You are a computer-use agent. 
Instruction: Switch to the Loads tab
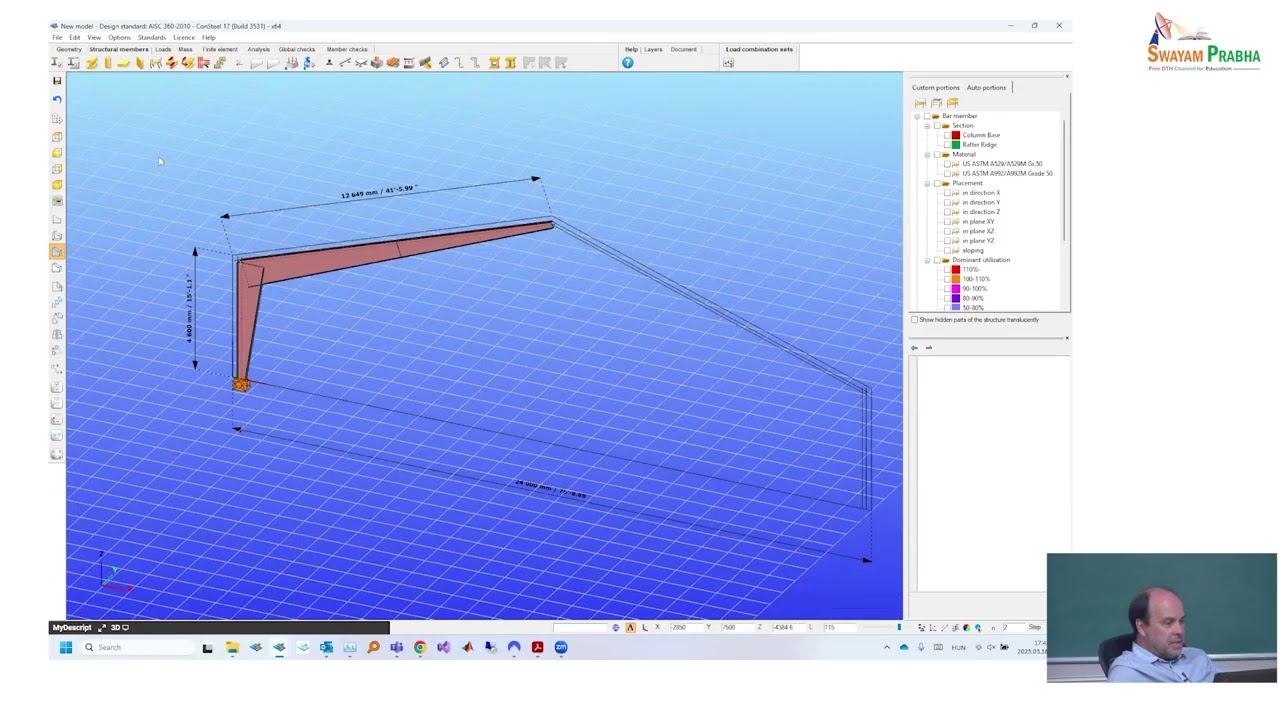point(163,49)
